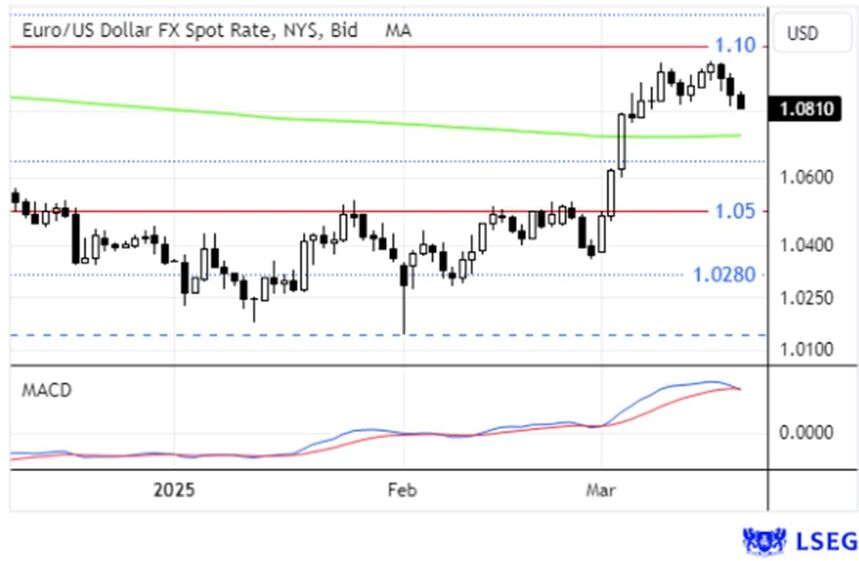Image resolution: width=859 pixels, height=561 pixels.
Task: Click the dashed blue line near 1.0100
Action: pos(300,335)
